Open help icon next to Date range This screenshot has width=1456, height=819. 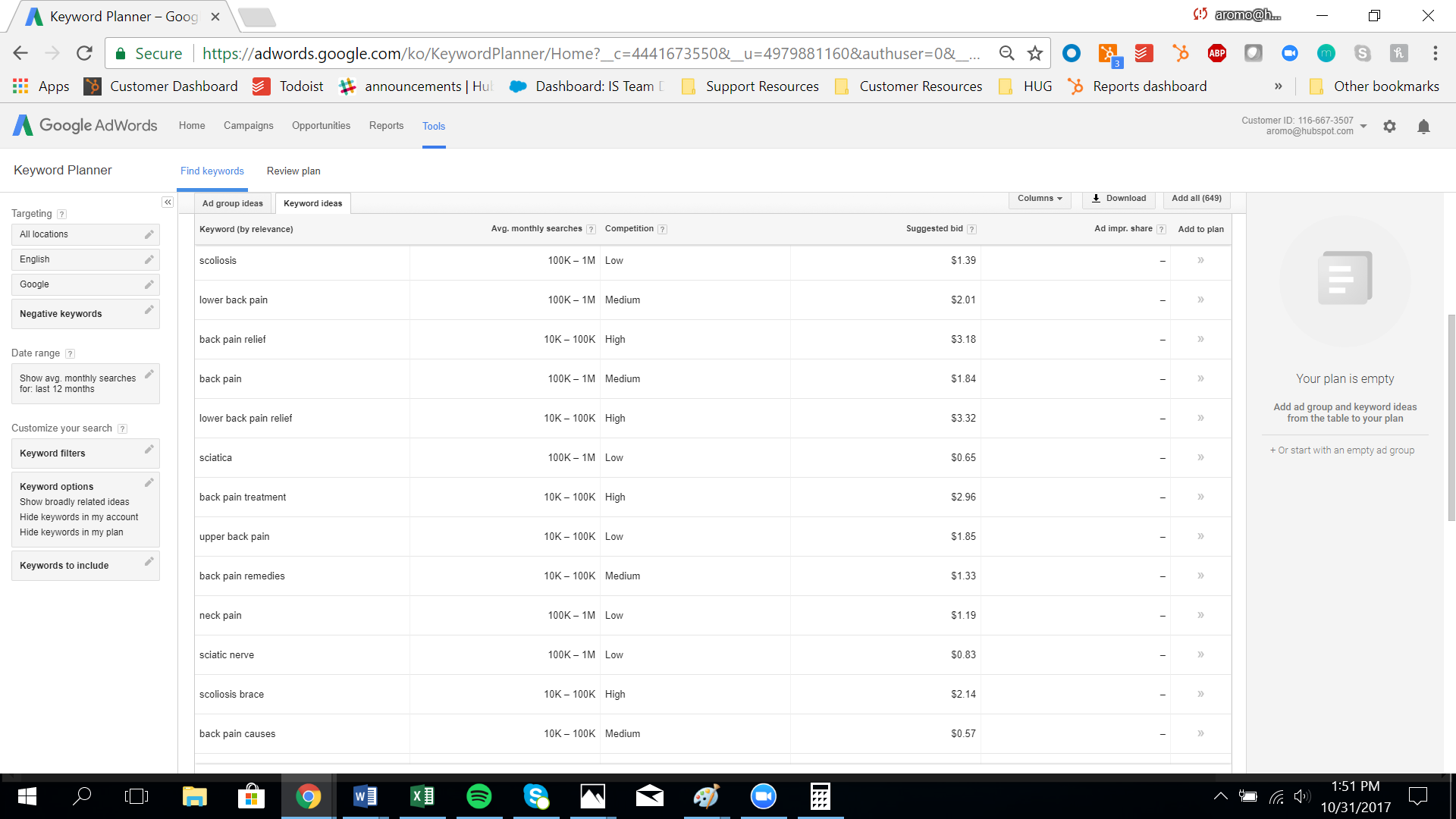(70, 353)
